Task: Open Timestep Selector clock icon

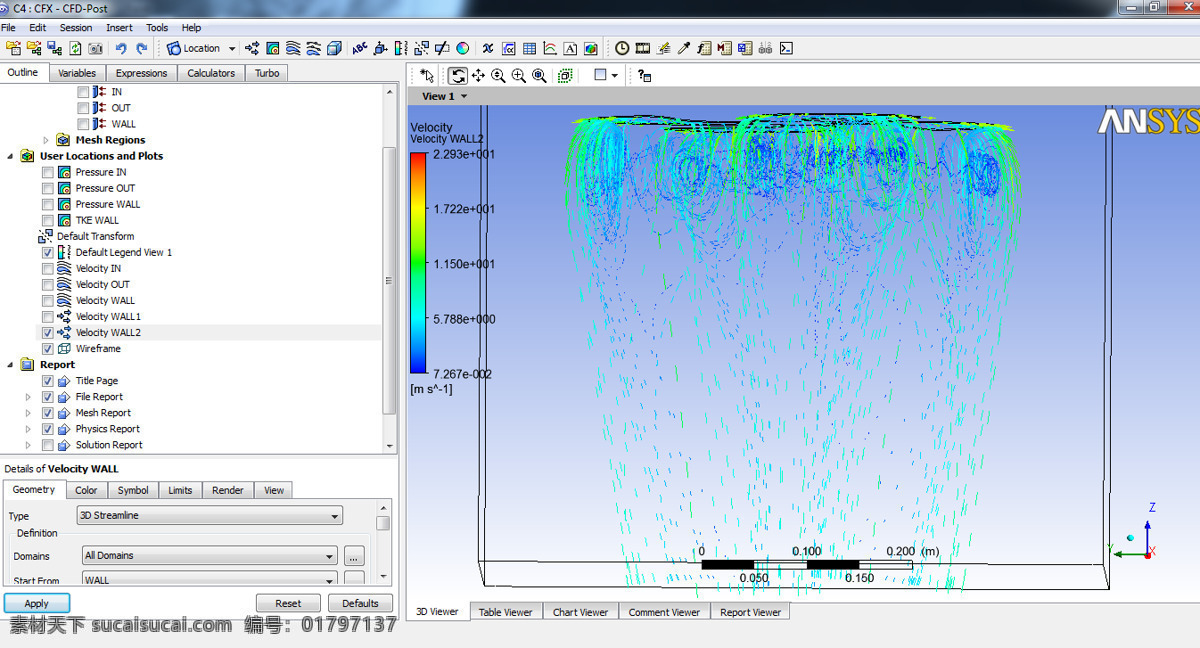Action: [x=622, y=48]
